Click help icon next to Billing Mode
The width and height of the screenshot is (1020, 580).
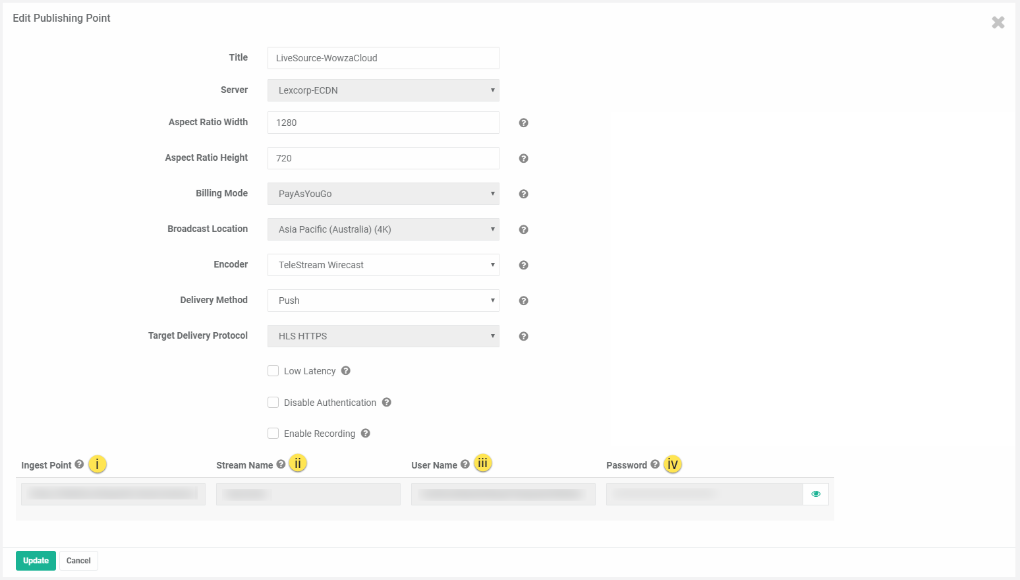523,194
